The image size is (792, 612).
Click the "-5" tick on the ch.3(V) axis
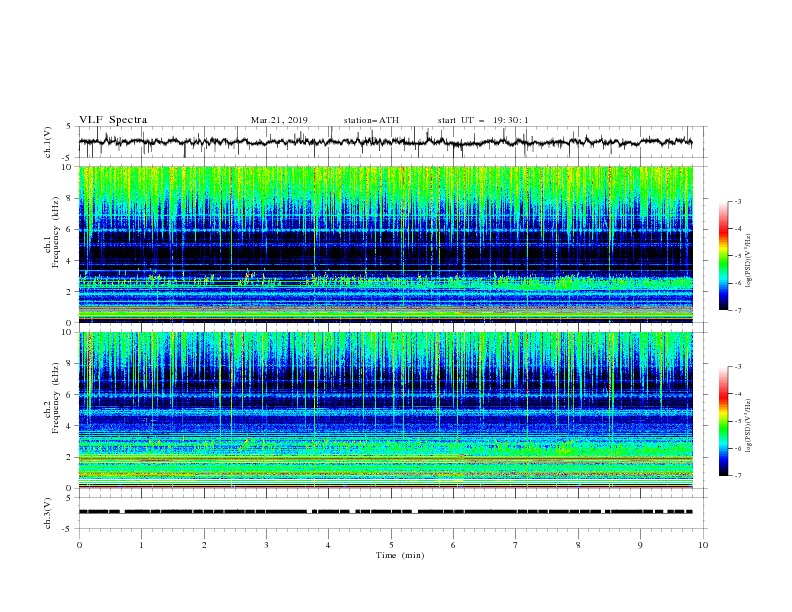pyautogui.click(x=67, y=529)
